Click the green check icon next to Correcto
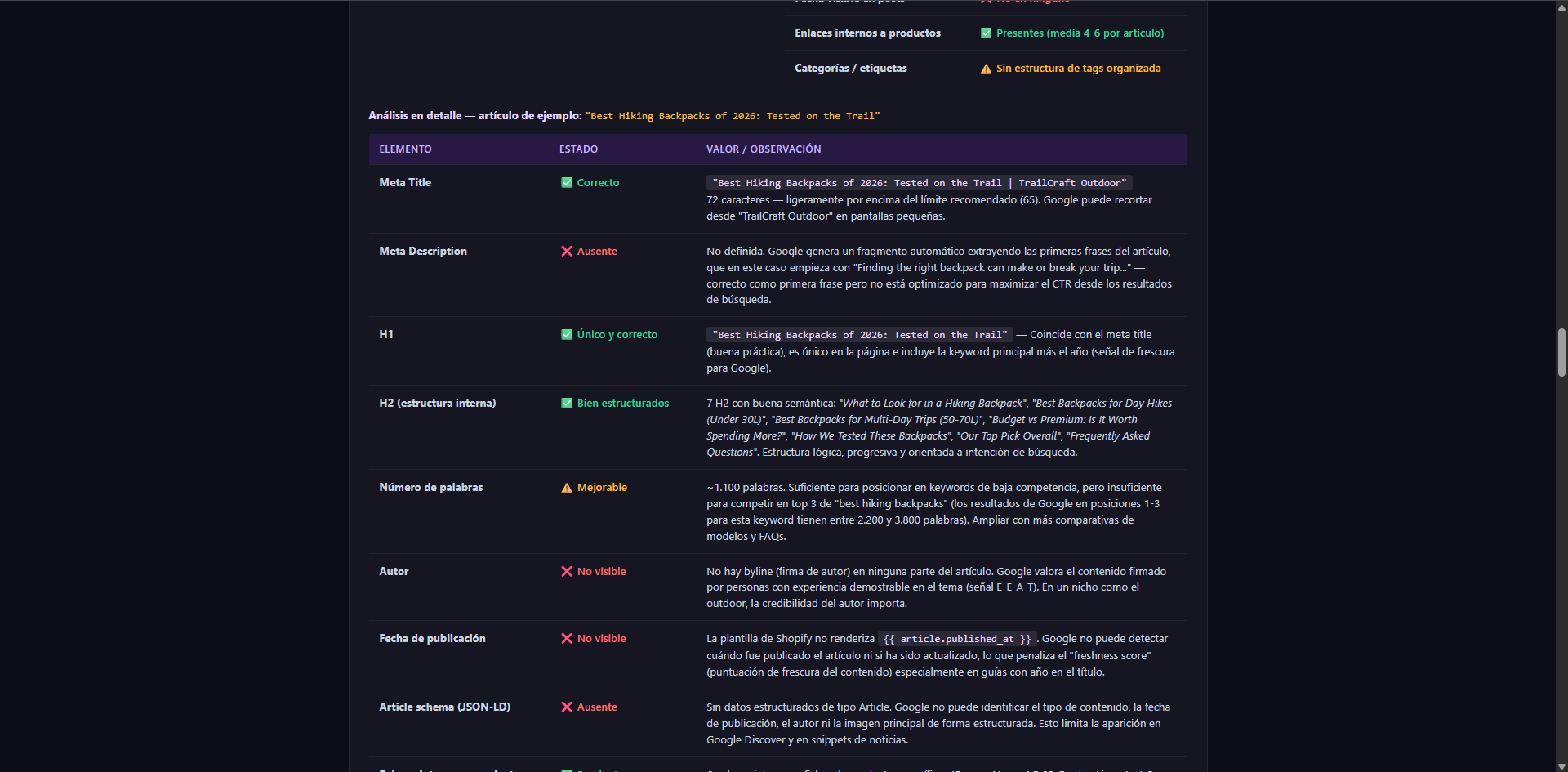 (x=567, y=183)
